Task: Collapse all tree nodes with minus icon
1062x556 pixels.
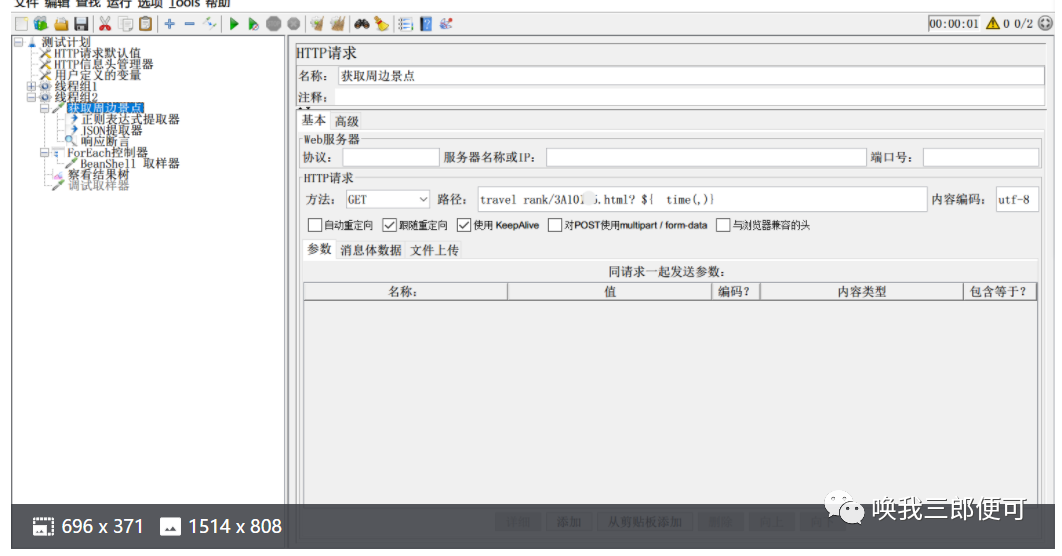Action: [190, 24]
